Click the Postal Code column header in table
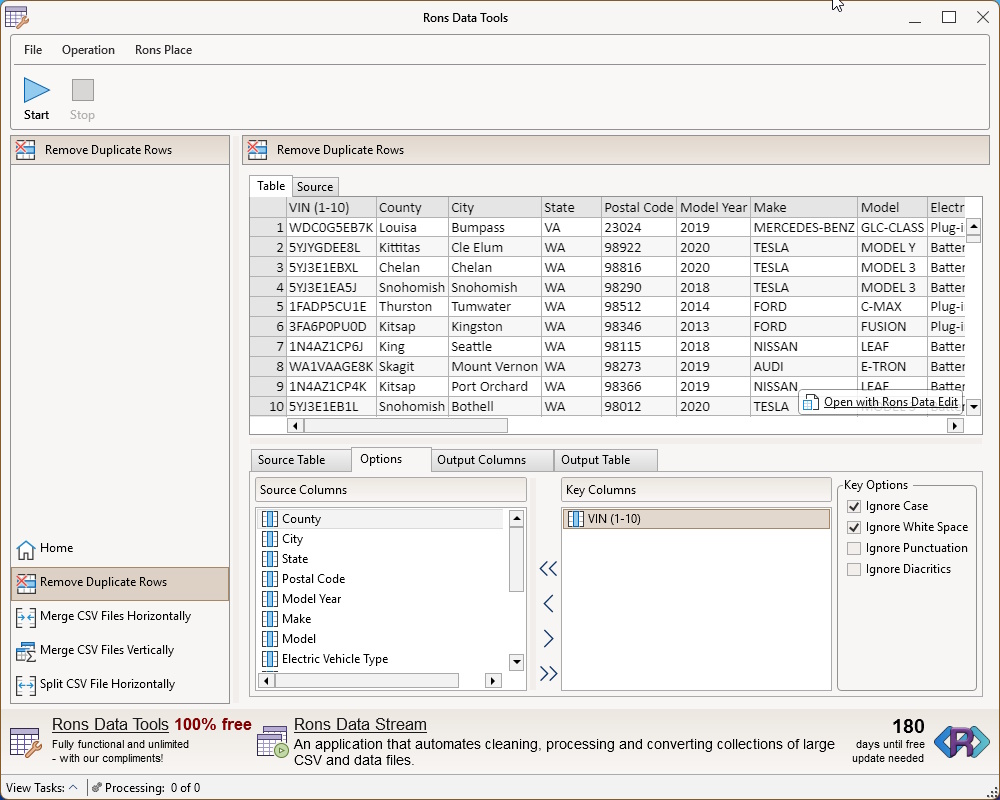 tap(639, 207)
